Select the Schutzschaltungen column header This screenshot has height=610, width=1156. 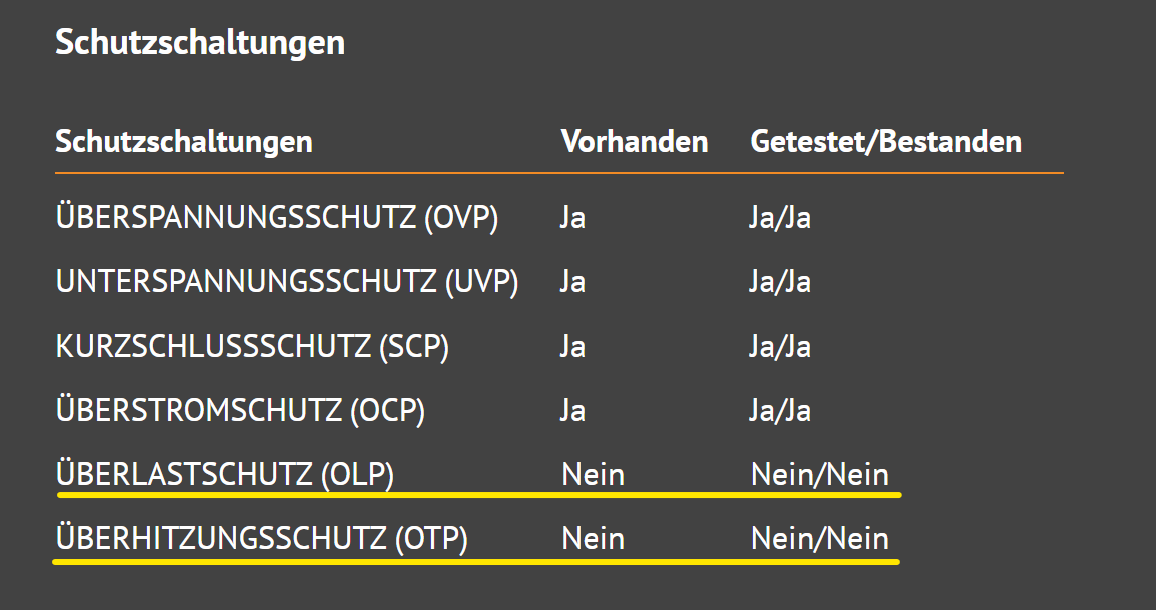tap(184, 142)
